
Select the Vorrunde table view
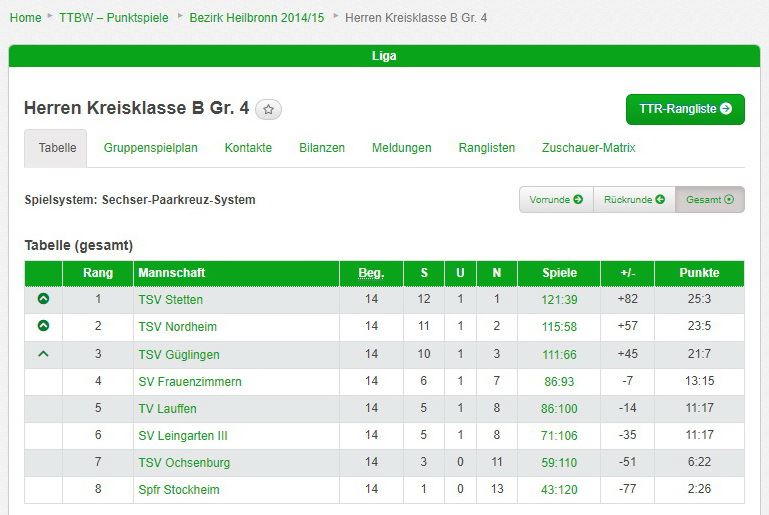(x=556, y=200)
